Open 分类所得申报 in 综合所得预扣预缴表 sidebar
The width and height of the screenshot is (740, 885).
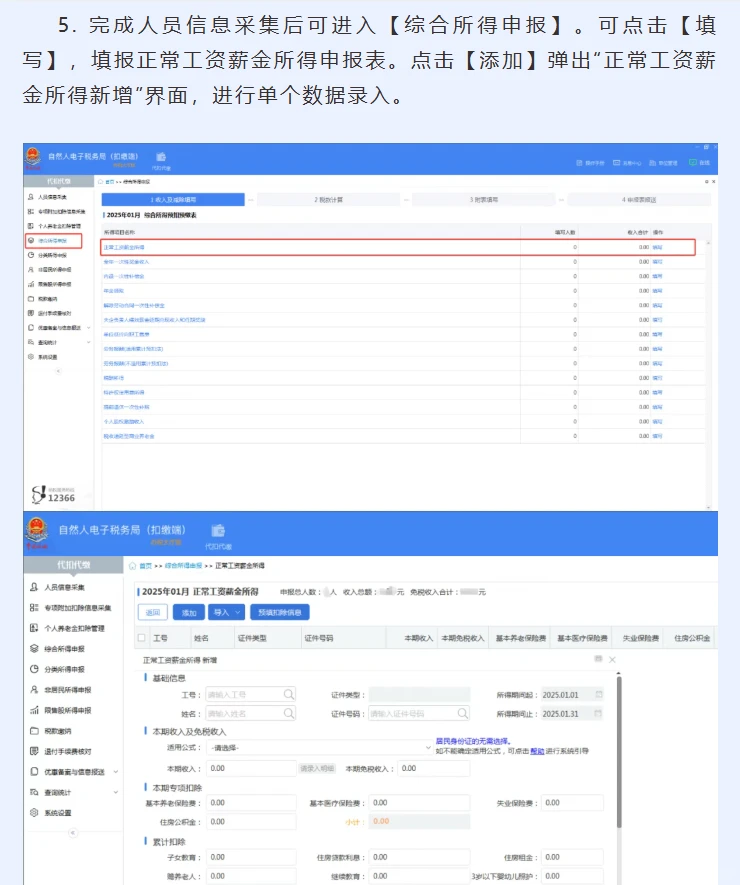pyautogui.click(x=54, y=255)
